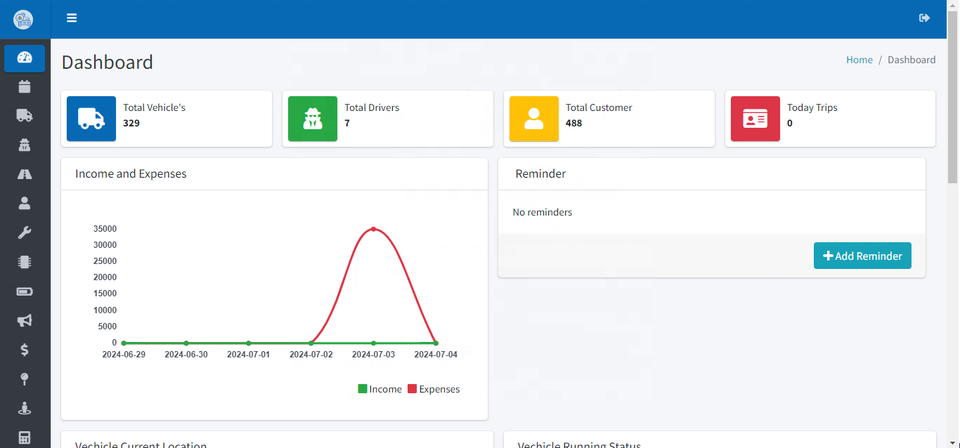Click the Total Vehicle's truck tile icon
The image size is (960, 448).
pos(91,119)
